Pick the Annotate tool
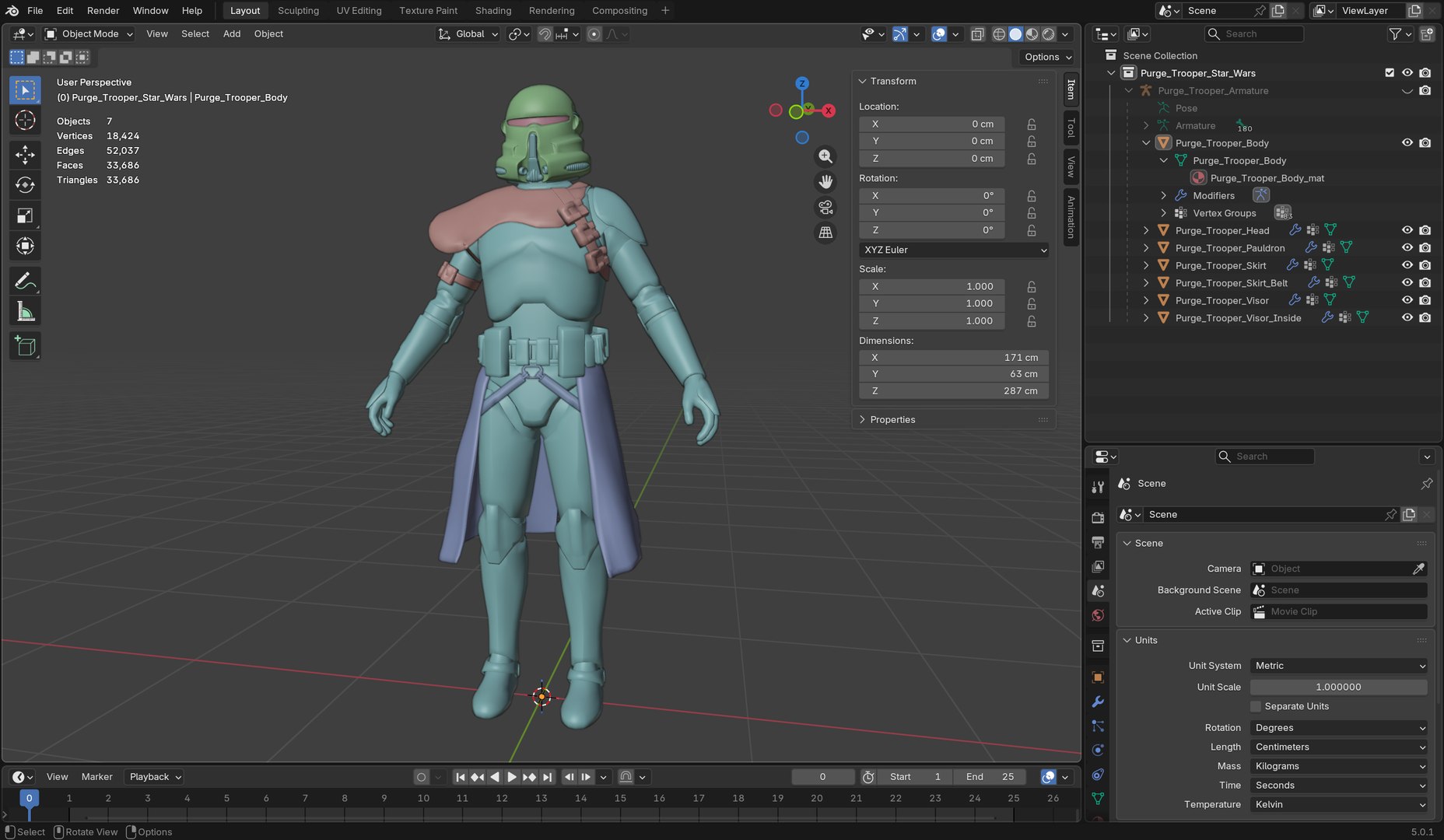1444x840 pixels. 25,281
